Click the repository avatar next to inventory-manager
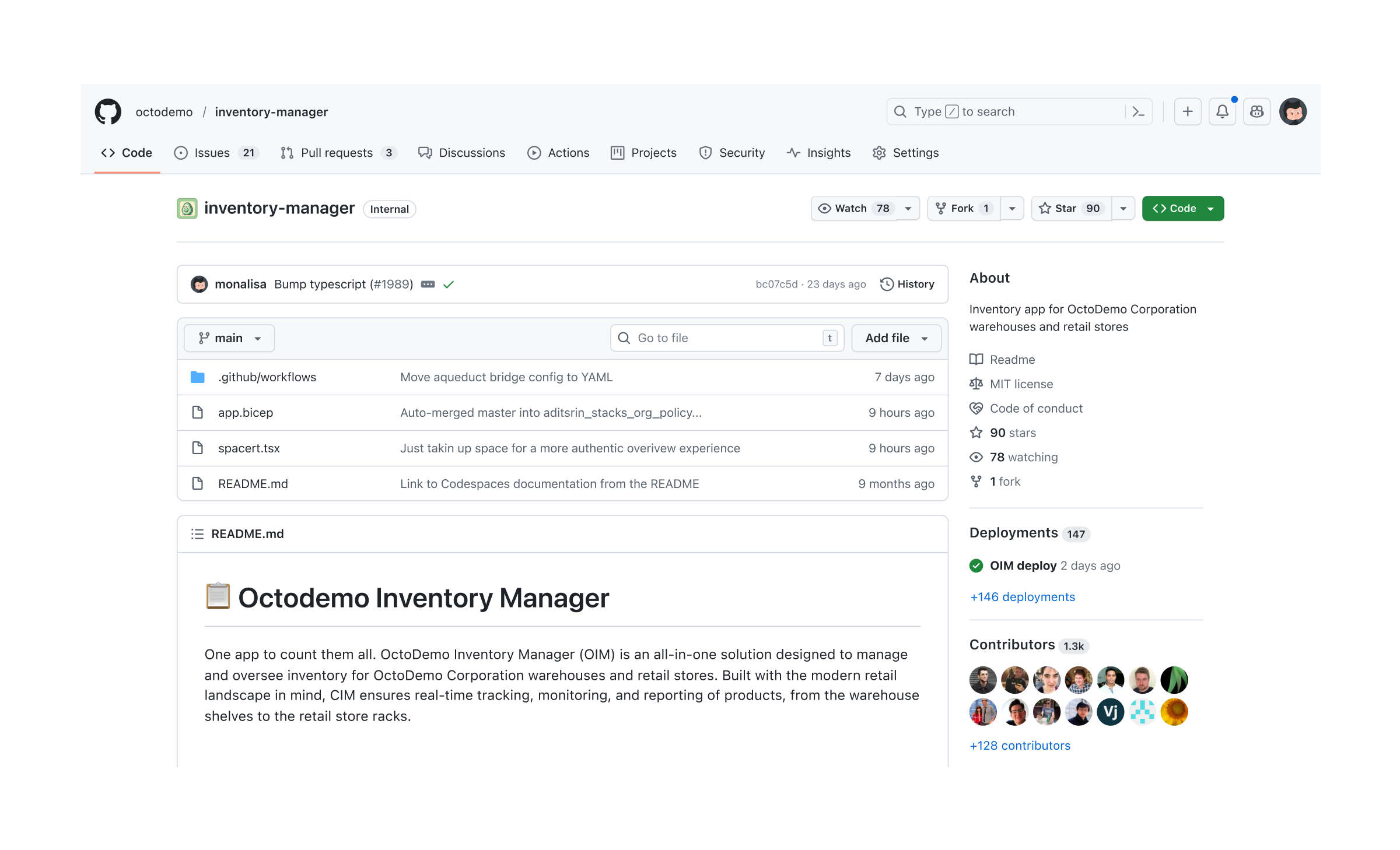Viewport: 1400px width, 850px height. pyautogui.click(x=187, y=208)
